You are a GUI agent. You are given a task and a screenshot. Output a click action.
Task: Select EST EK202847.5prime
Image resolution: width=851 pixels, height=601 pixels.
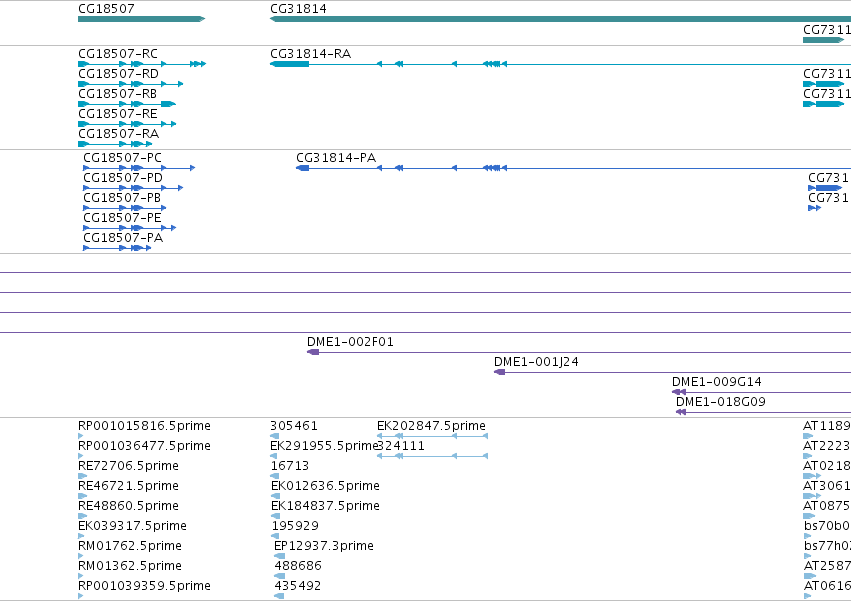431,426
